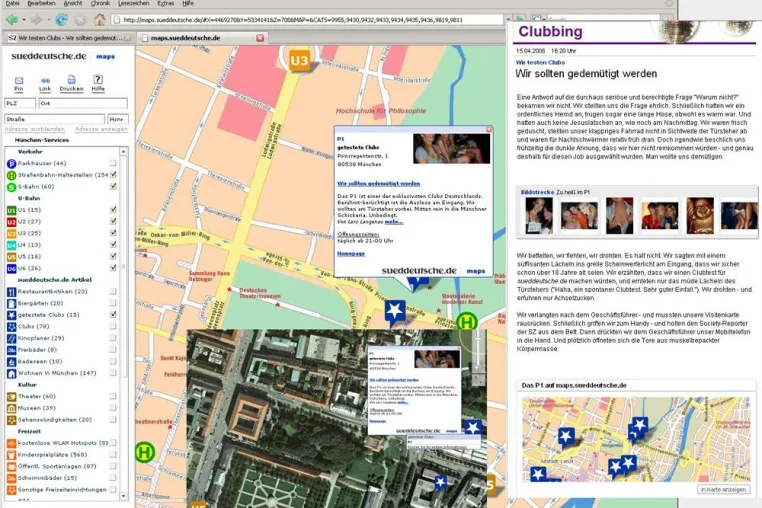Click the Clubbing section heading
762x508 pixels.
(550, 32)
